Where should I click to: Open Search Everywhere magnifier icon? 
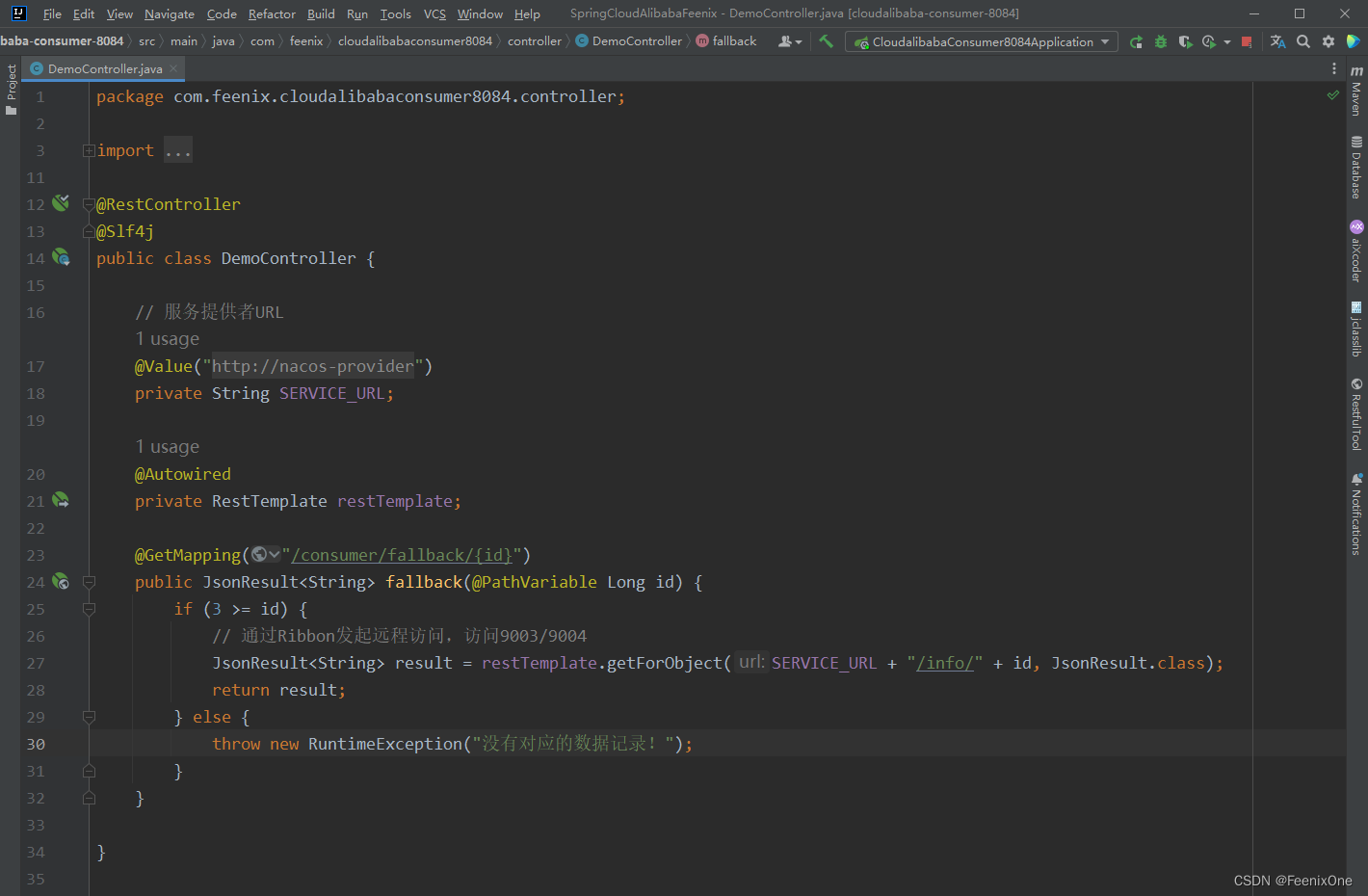(1303, 41)
